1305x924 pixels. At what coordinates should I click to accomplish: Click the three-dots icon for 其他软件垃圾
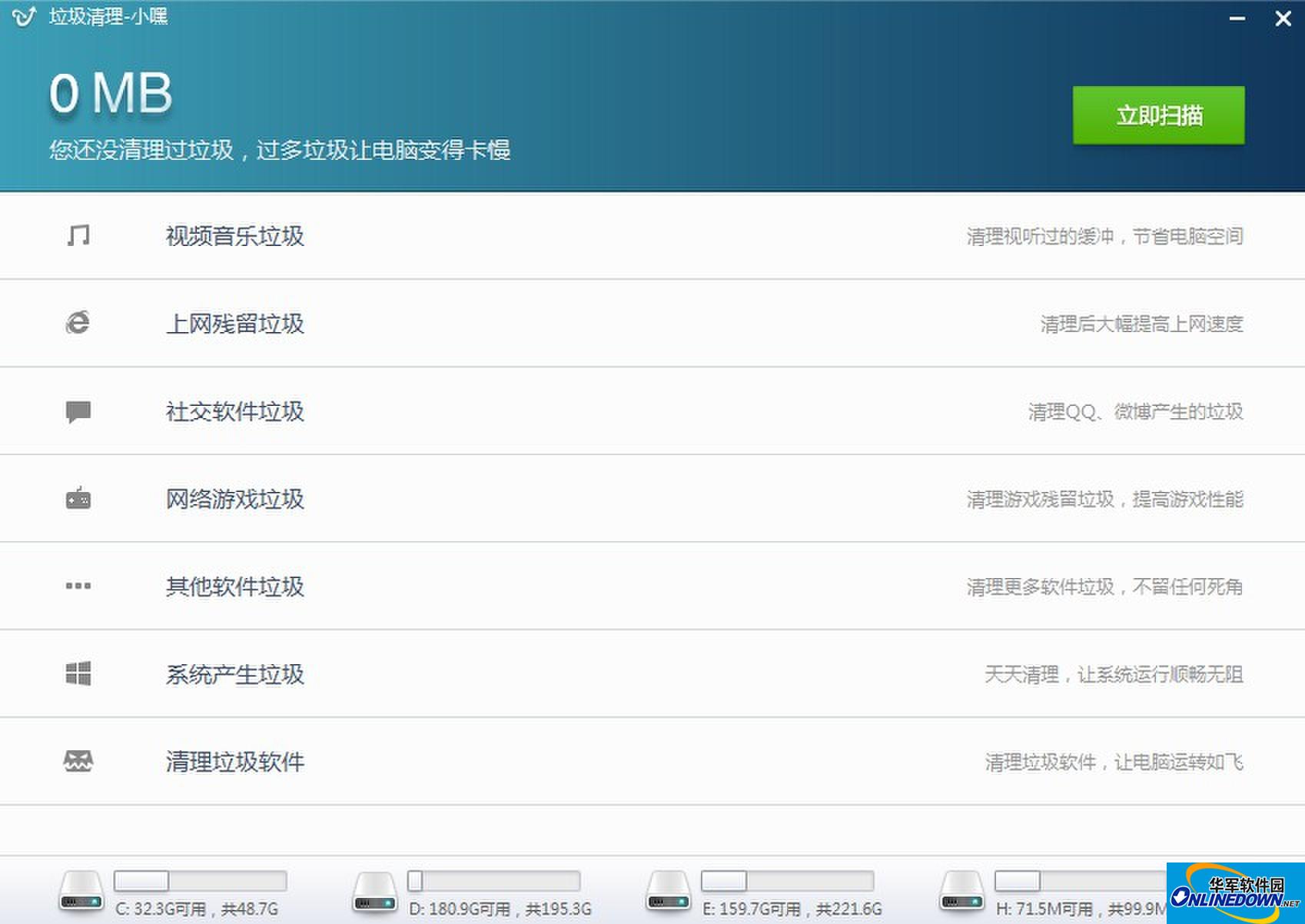click(78, 586)
